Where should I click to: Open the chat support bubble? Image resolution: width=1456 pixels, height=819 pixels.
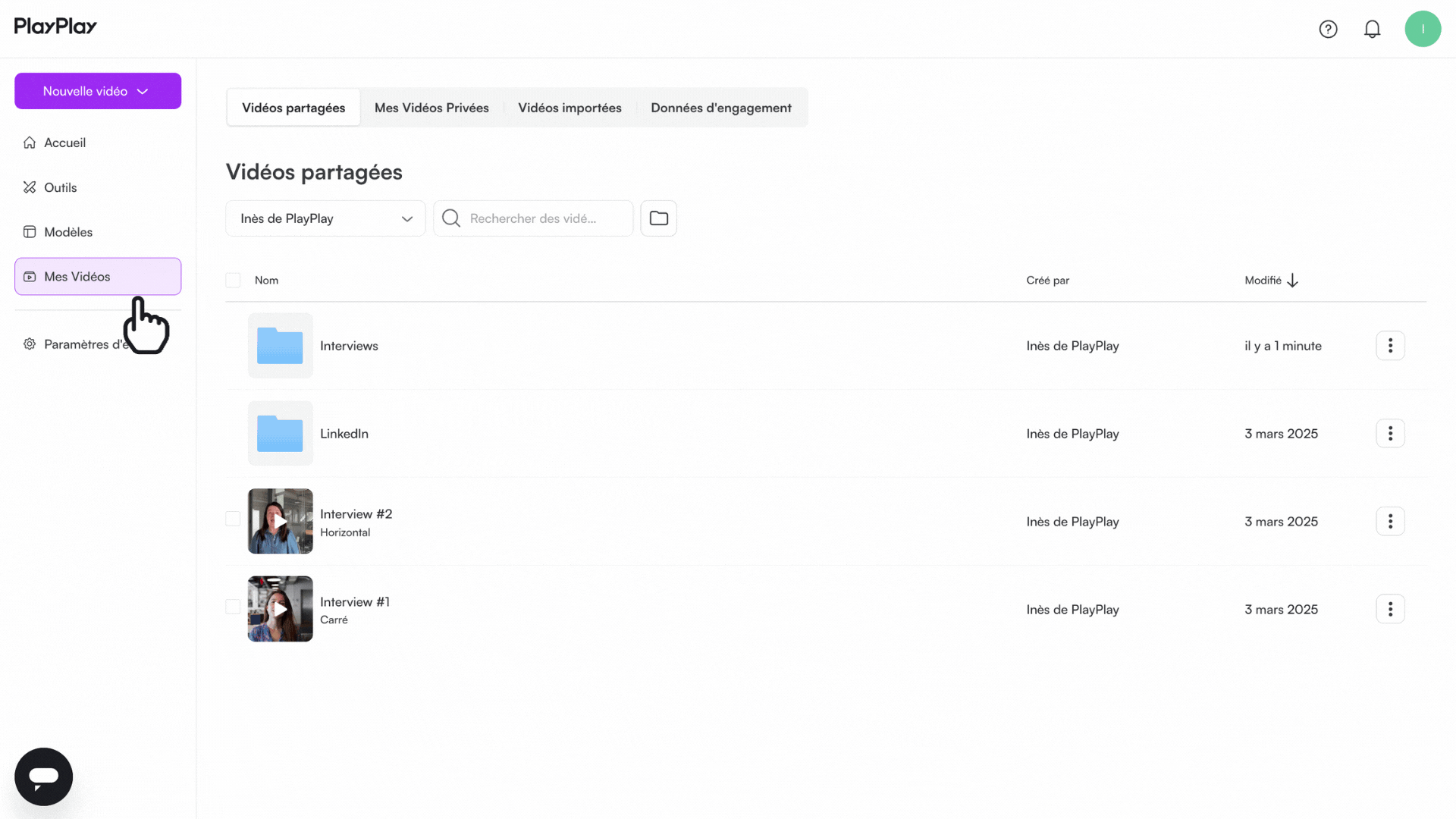43,777
